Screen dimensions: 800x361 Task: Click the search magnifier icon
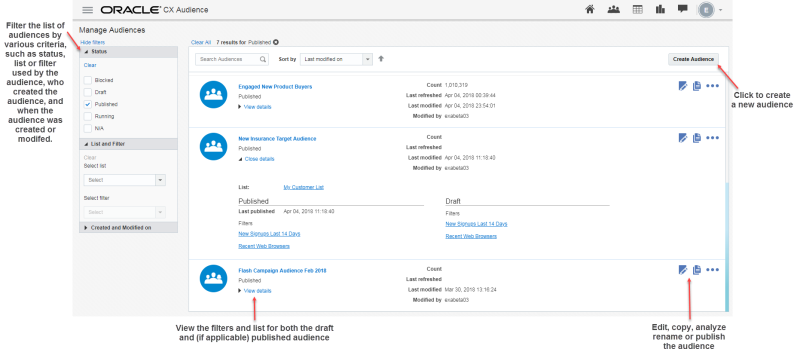point(263,59)
